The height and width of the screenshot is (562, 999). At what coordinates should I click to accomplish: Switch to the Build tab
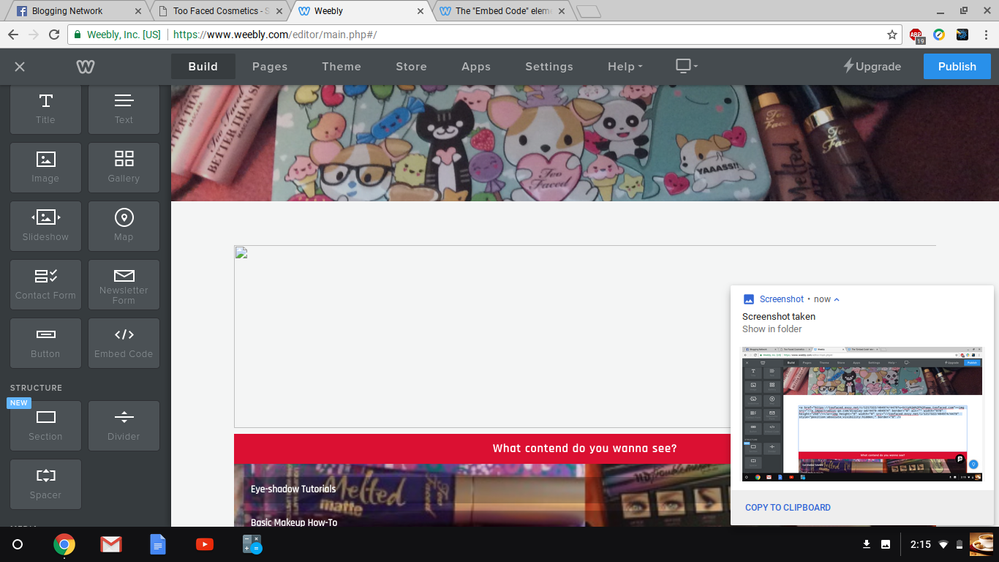pyautogui.click(x=203, y=66)
